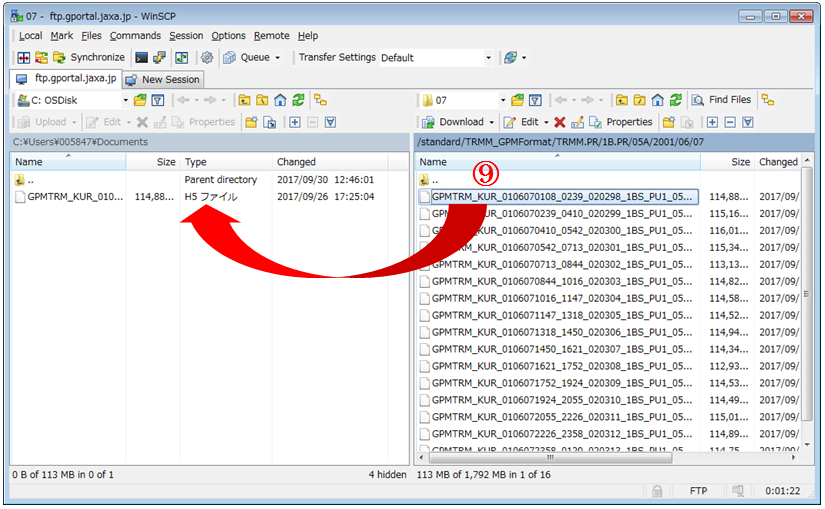Open the Files menu

pos(92,36)
